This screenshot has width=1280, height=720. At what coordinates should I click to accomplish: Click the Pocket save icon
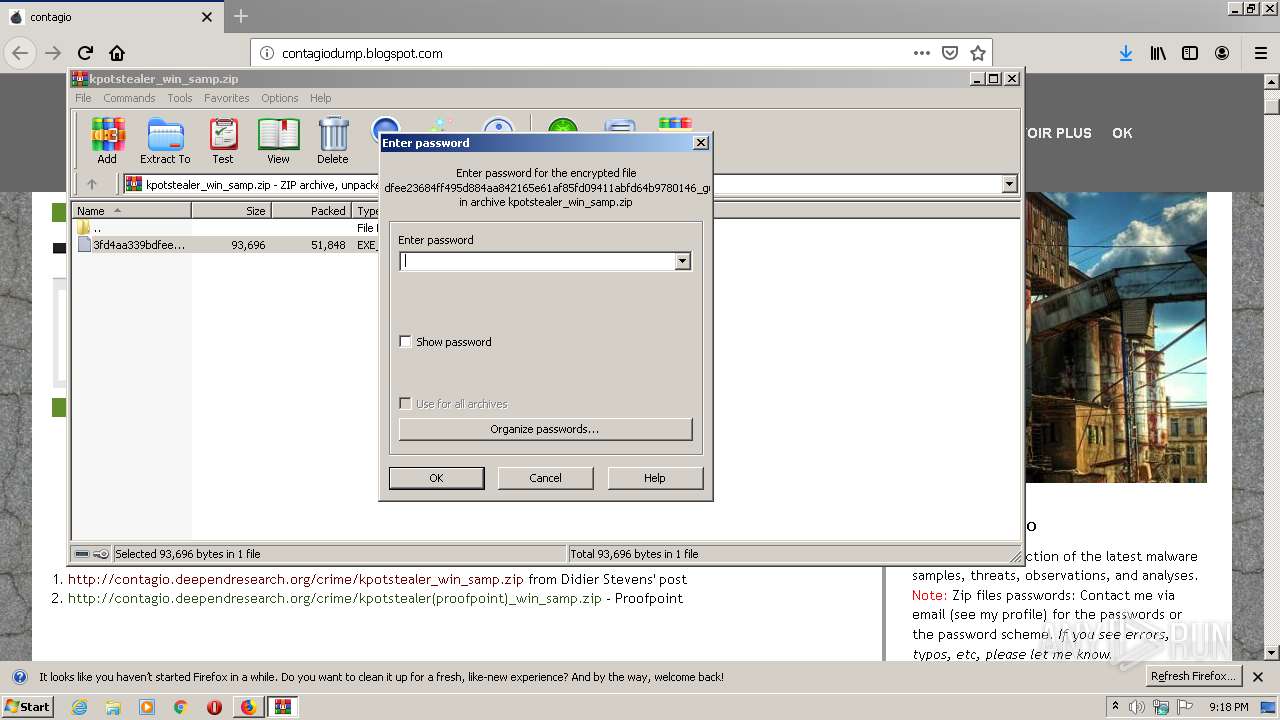pyautogui.click(x=950, y=53)
